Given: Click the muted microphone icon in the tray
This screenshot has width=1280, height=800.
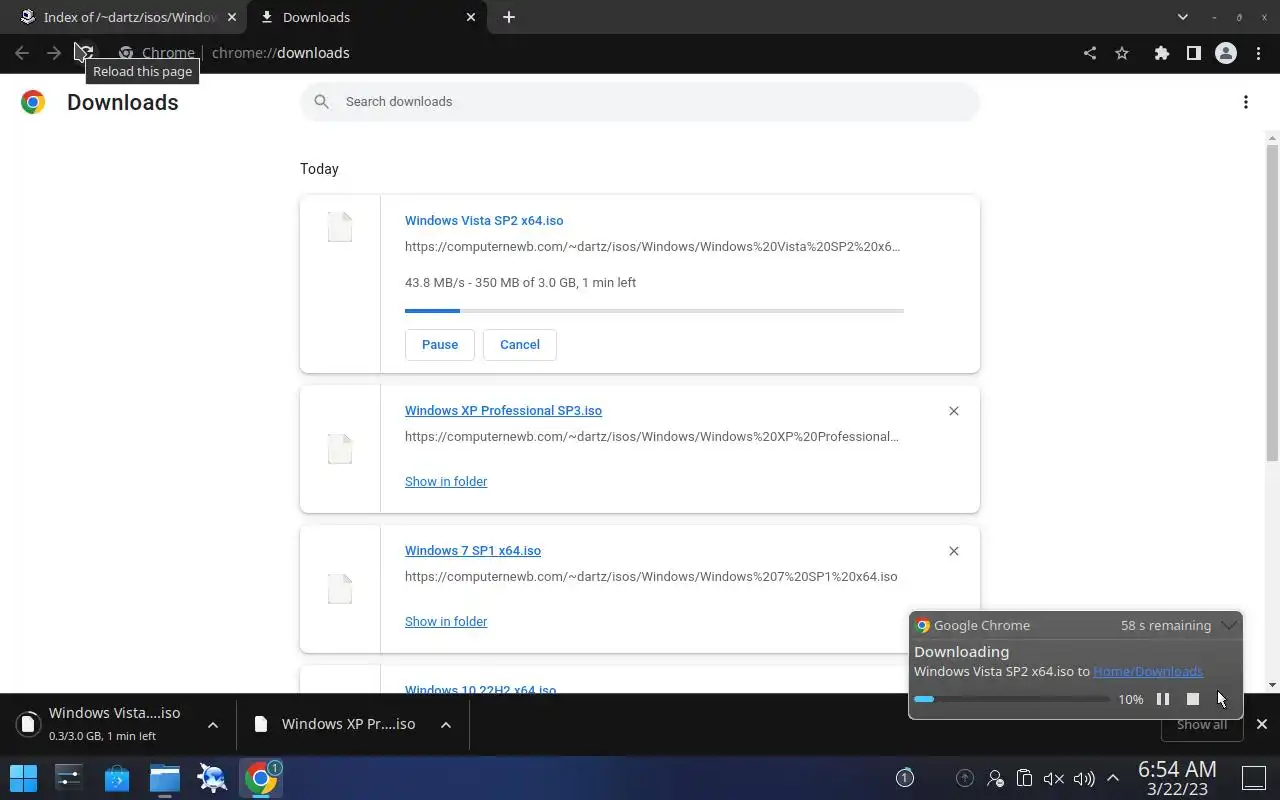Looking at the screenshot, I should [x=1053, y=778].
